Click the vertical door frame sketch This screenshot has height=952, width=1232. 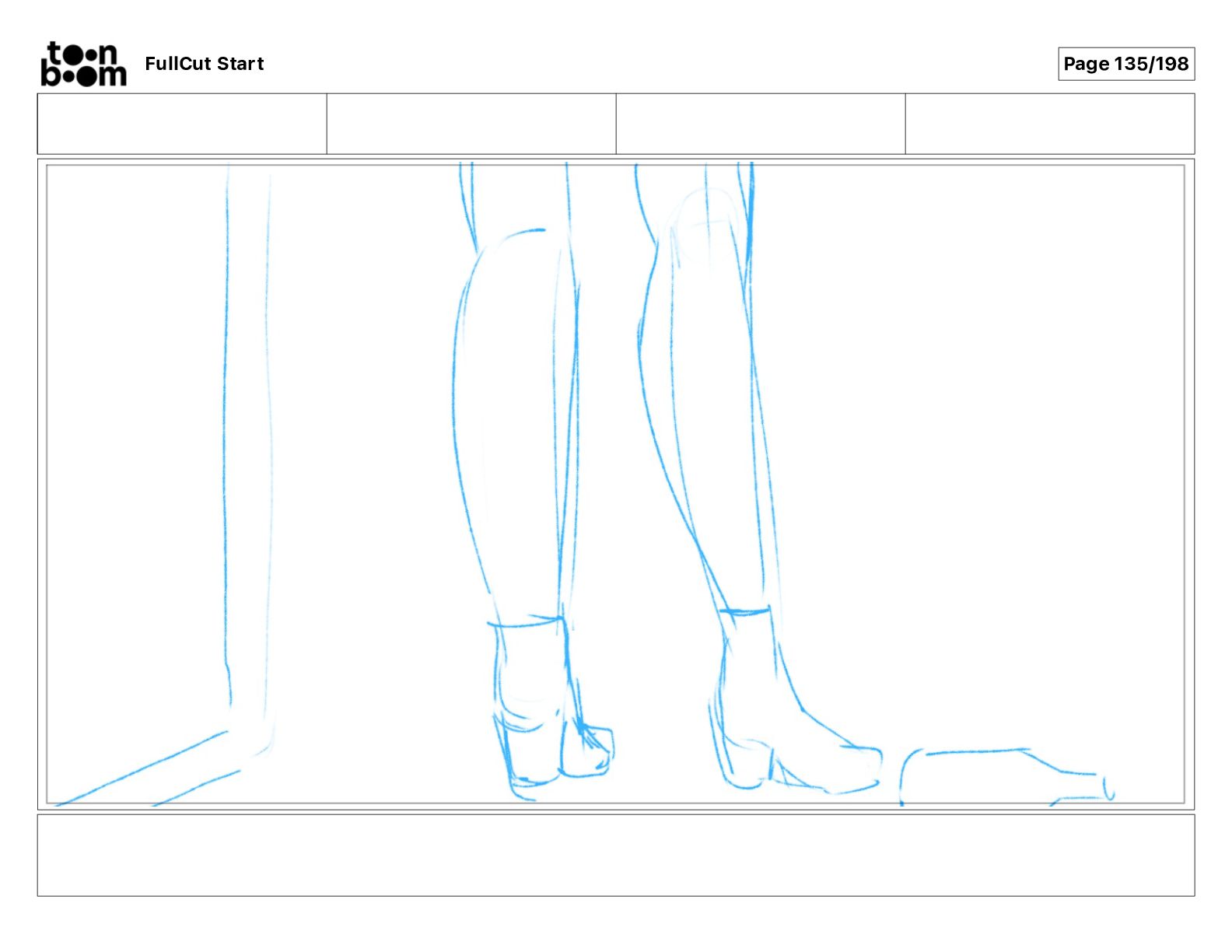(248, 451)
